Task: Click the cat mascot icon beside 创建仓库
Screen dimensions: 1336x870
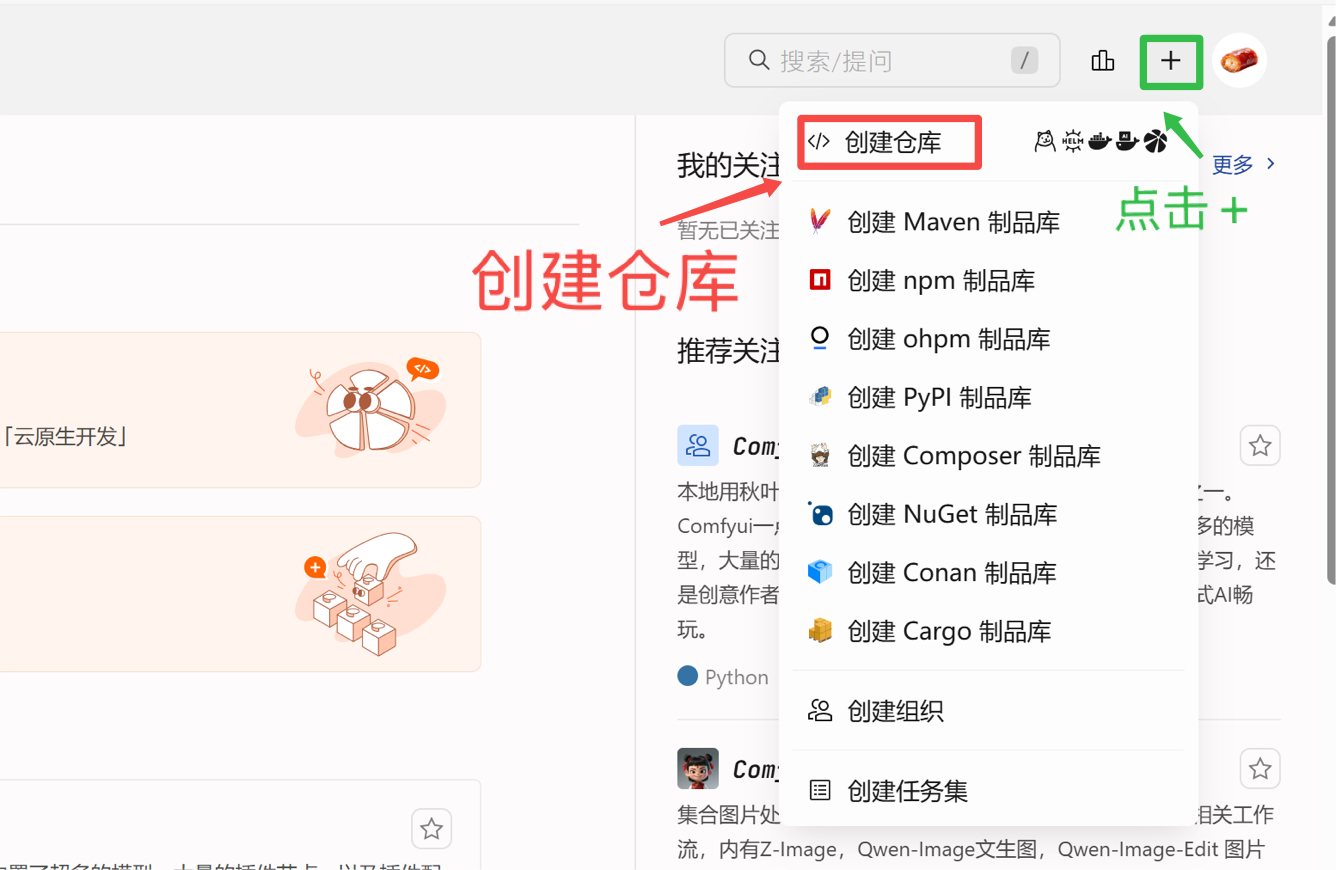Action: pos(1045,142)
